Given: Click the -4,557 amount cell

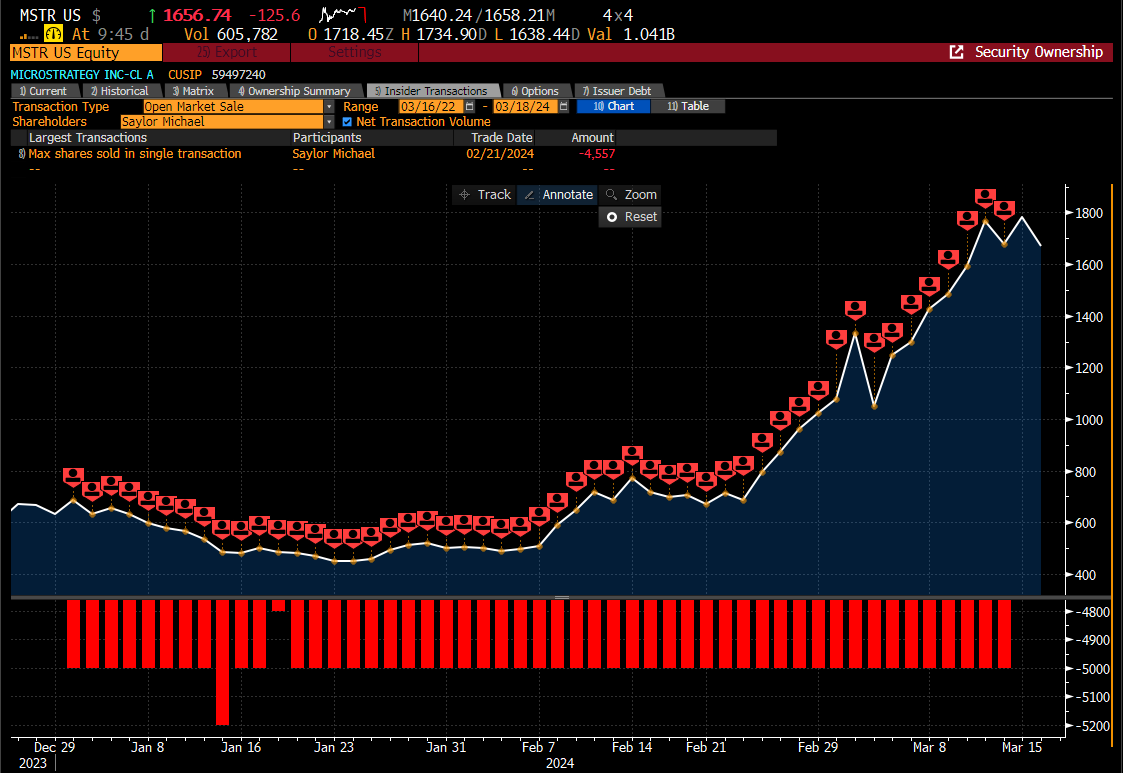Looking at the screenshot, I should click(597, 153).
